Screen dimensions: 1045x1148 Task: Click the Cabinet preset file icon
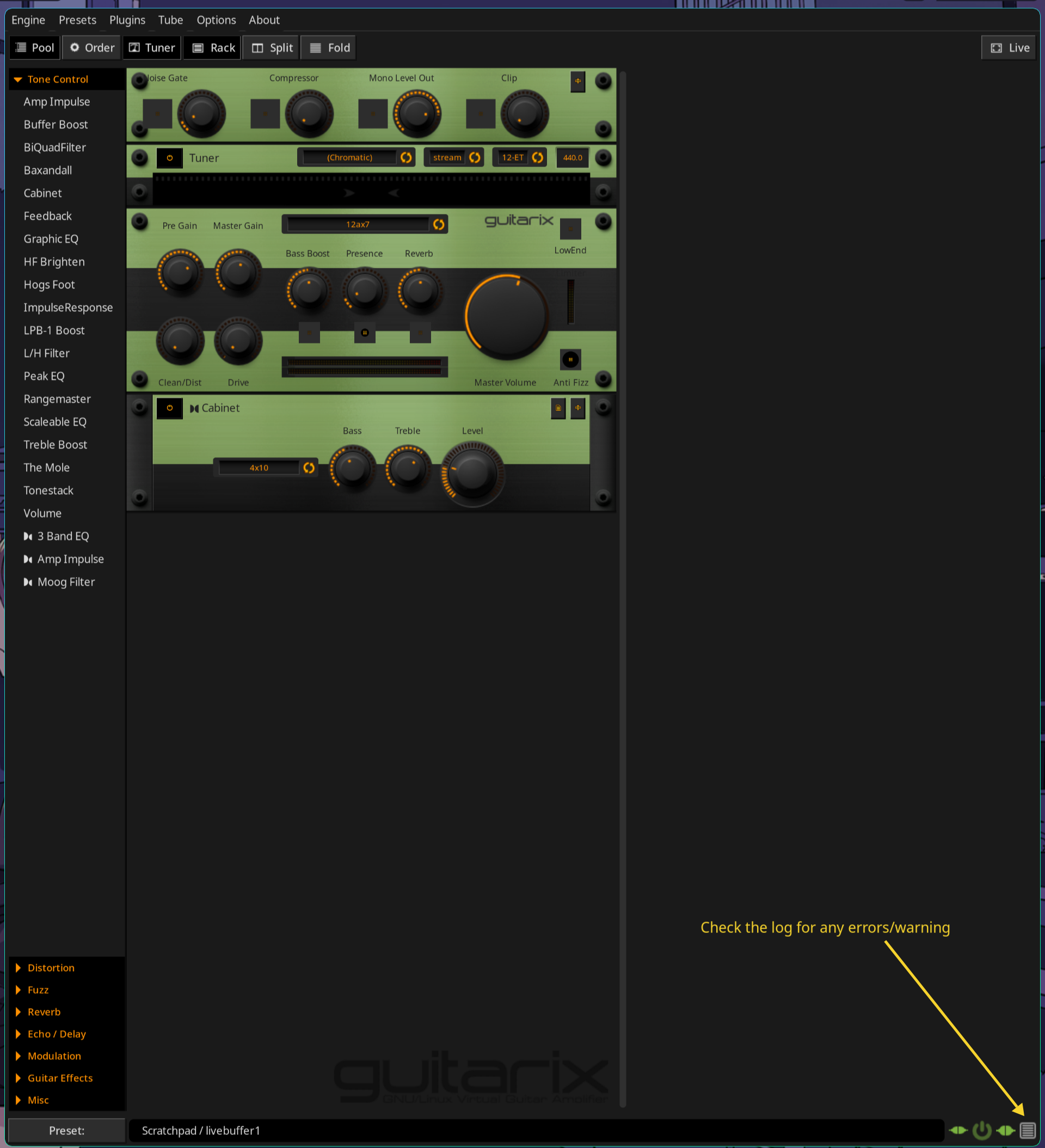pyautogui.click(x=558, y=408)
